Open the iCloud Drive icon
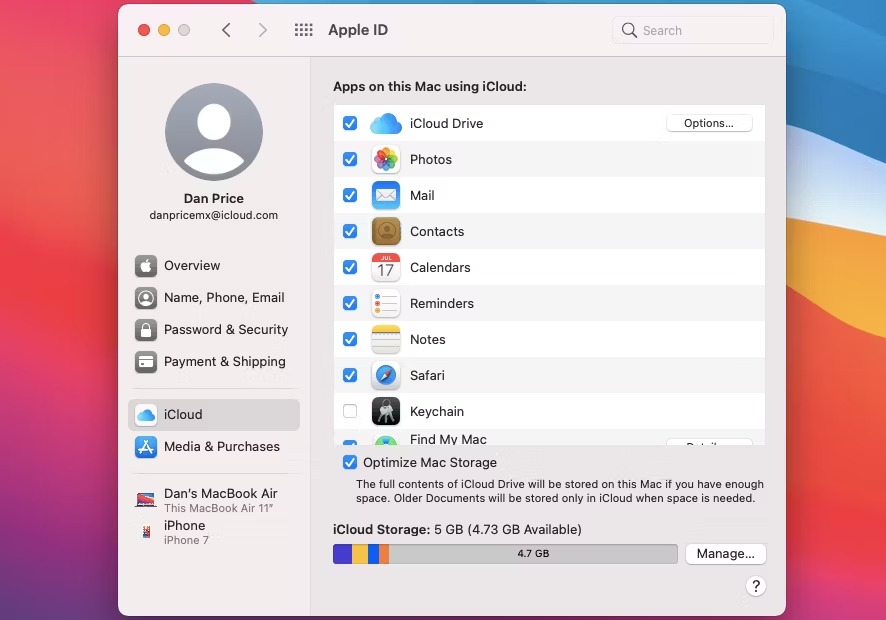This screenshot has height=620, width=886. 385,123
